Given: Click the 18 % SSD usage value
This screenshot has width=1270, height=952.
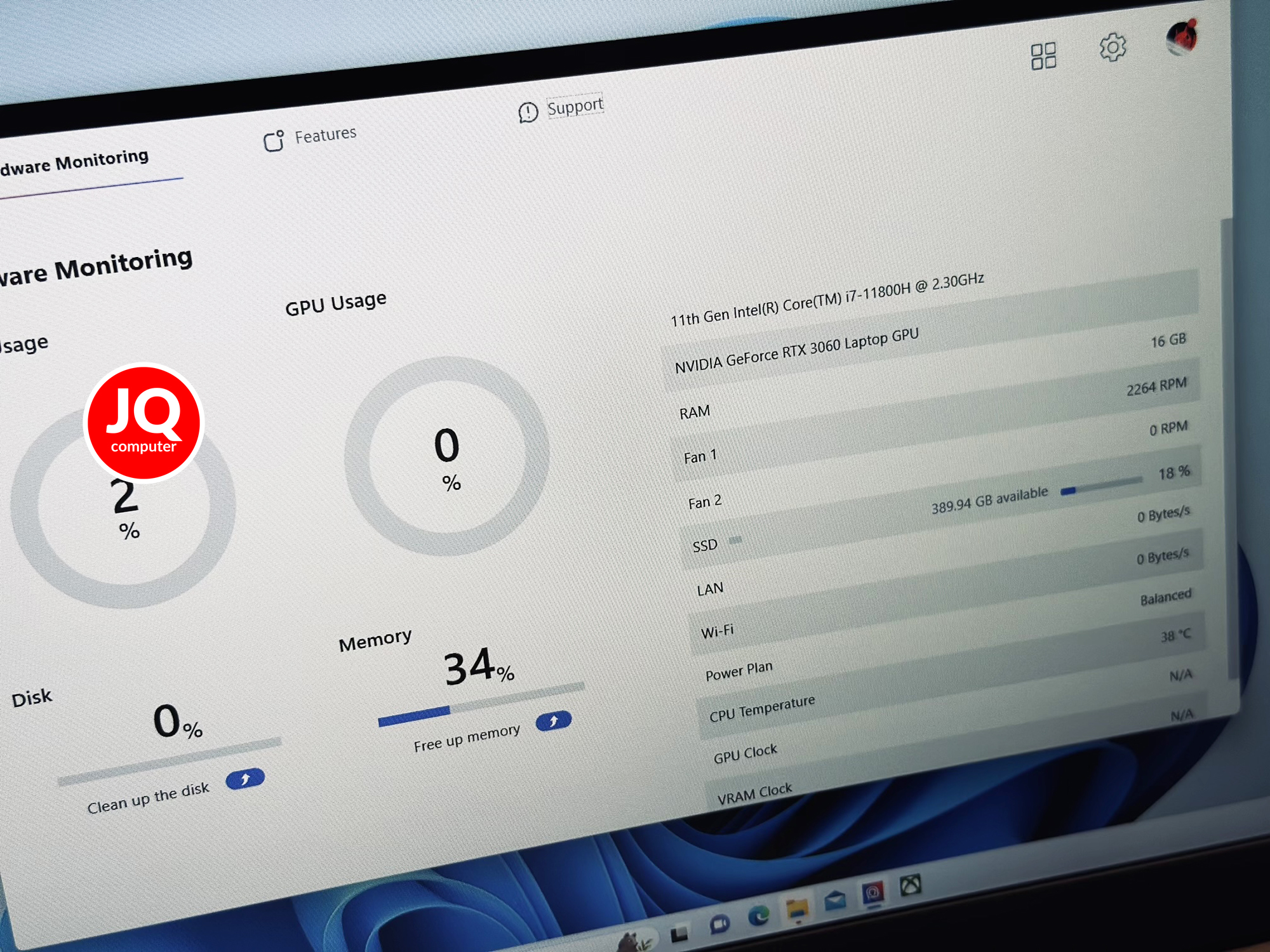Looking at the screenshot, I should pyautogui.click(x=1174, y=473).
